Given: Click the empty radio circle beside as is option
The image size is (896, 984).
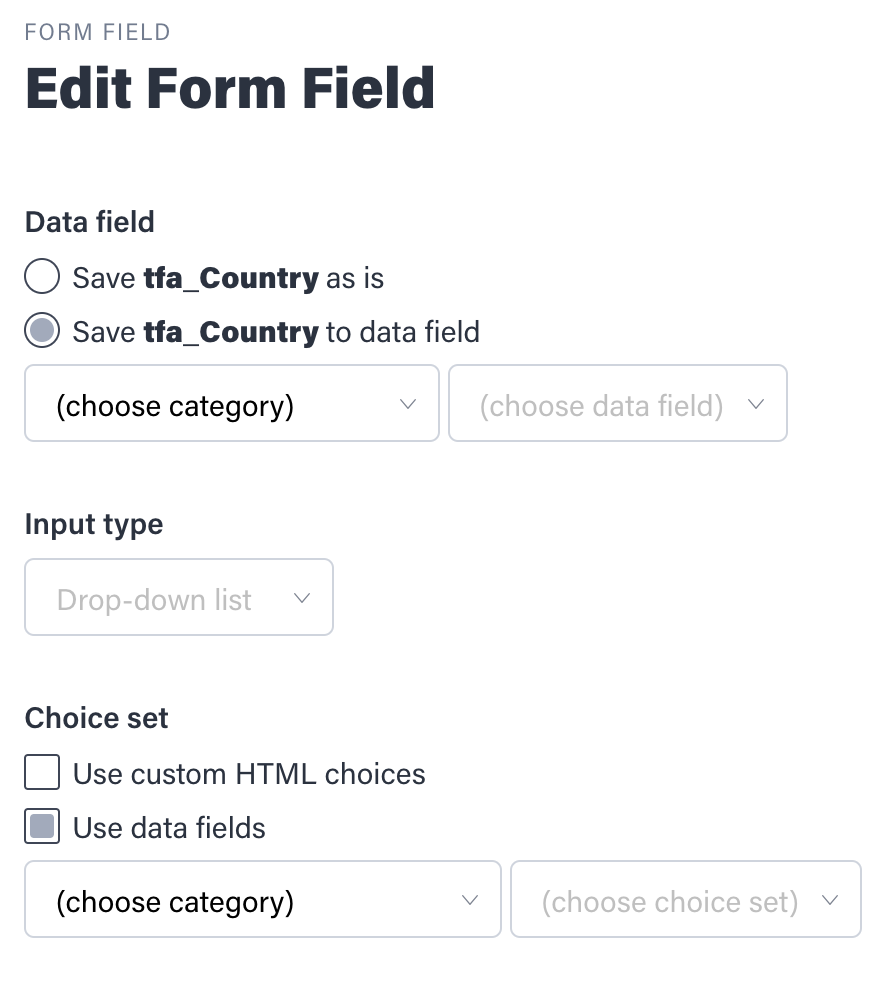Looking at the screenshot, I should 41,277.
